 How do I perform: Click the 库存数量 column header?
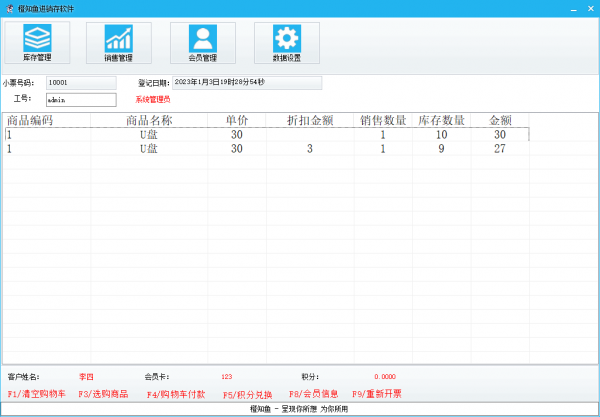pyautogui.click(x=441, y=120)
